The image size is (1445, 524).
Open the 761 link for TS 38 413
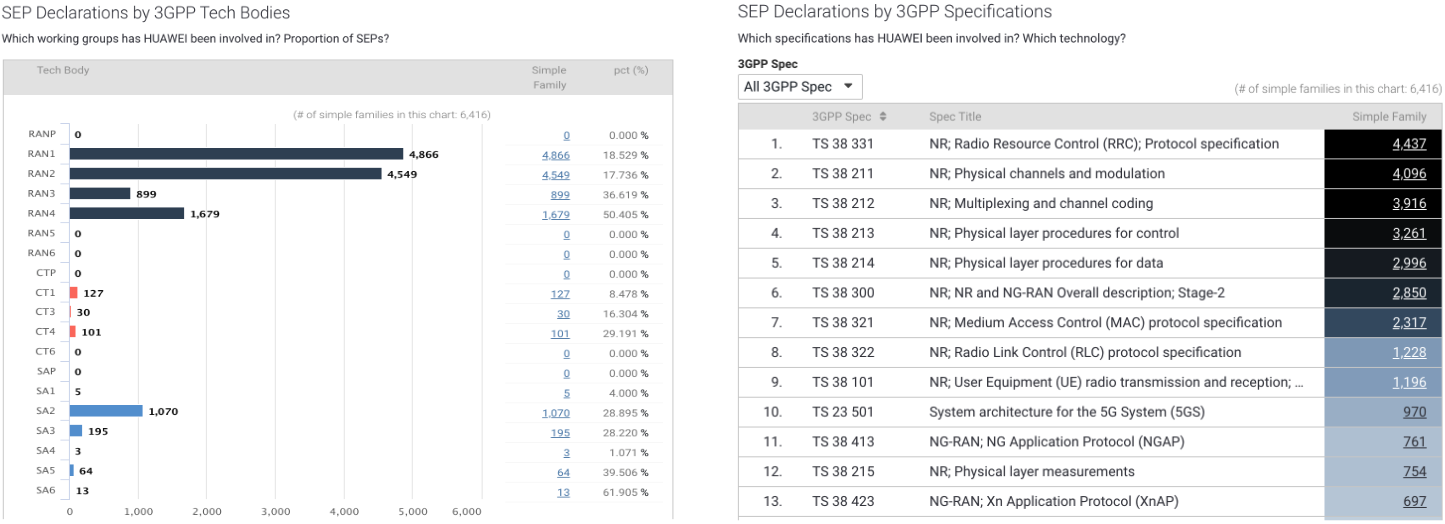pos(1415,442)
